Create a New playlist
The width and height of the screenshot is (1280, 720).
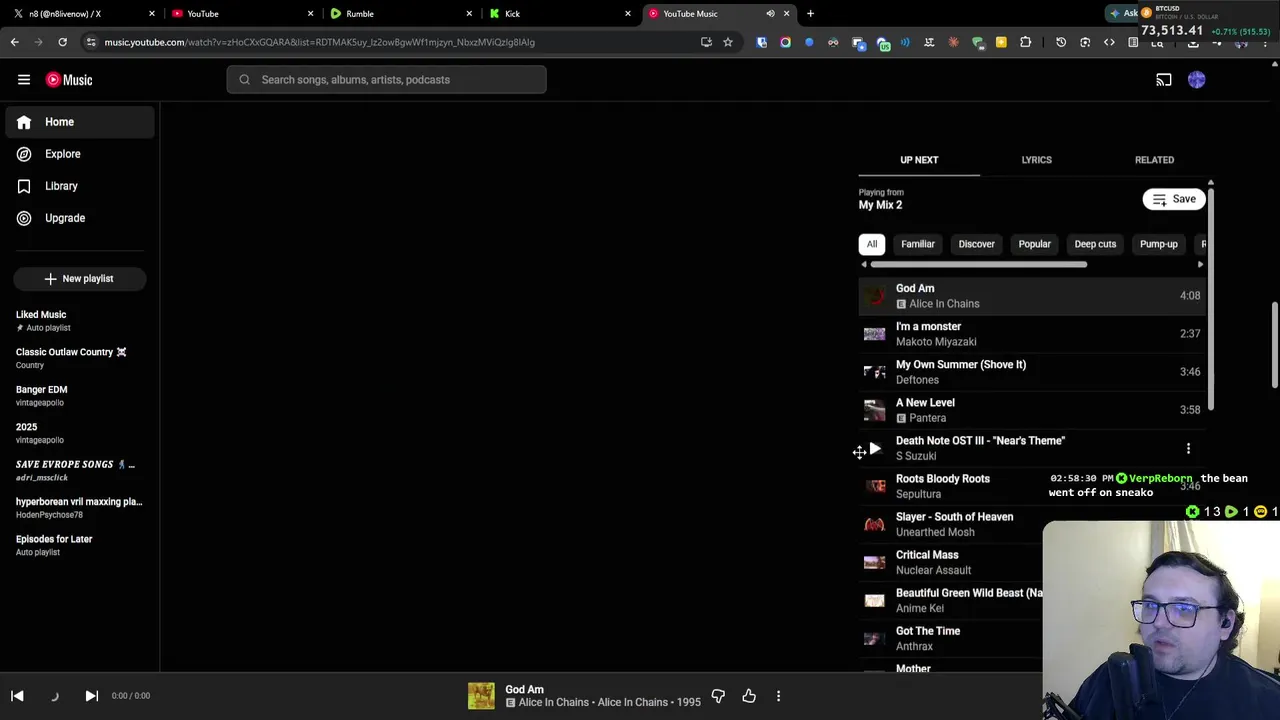(x=80, y=279)
